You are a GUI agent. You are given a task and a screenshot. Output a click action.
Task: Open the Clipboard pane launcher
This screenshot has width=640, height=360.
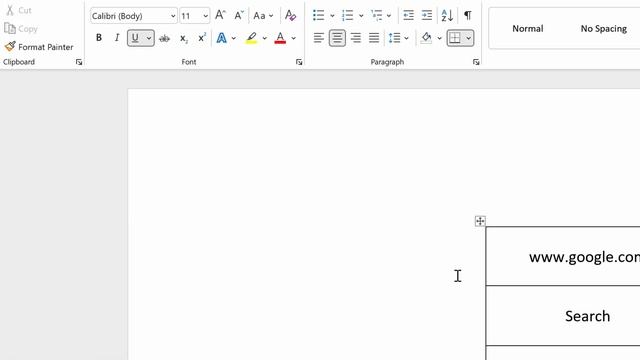tap(79, 62)
